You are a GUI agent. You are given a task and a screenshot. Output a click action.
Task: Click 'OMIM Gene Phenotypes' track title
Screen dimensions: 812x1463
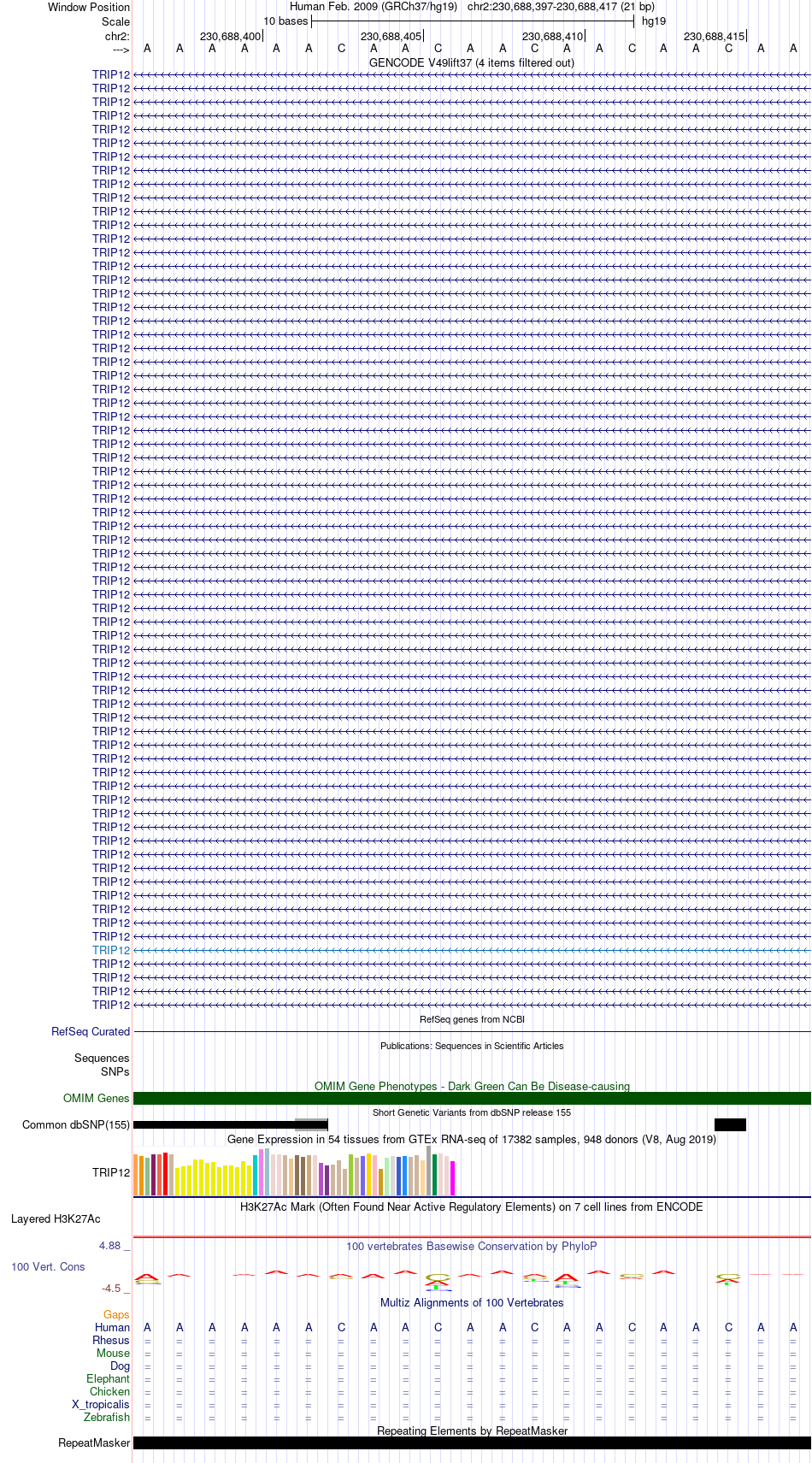(472, 1086)
